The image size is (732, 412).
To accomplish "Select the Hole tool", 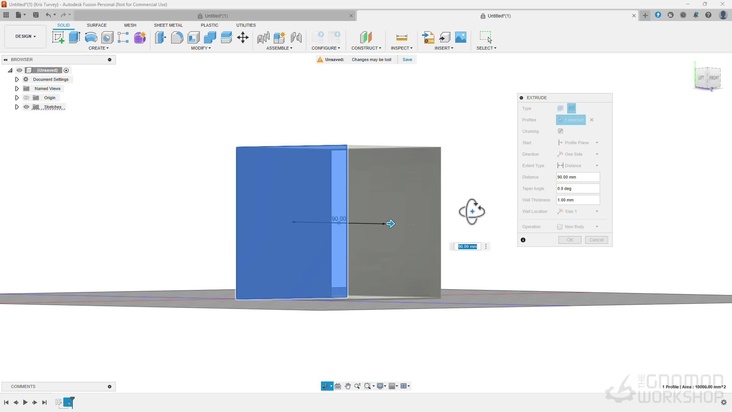I will coord(107,37).
